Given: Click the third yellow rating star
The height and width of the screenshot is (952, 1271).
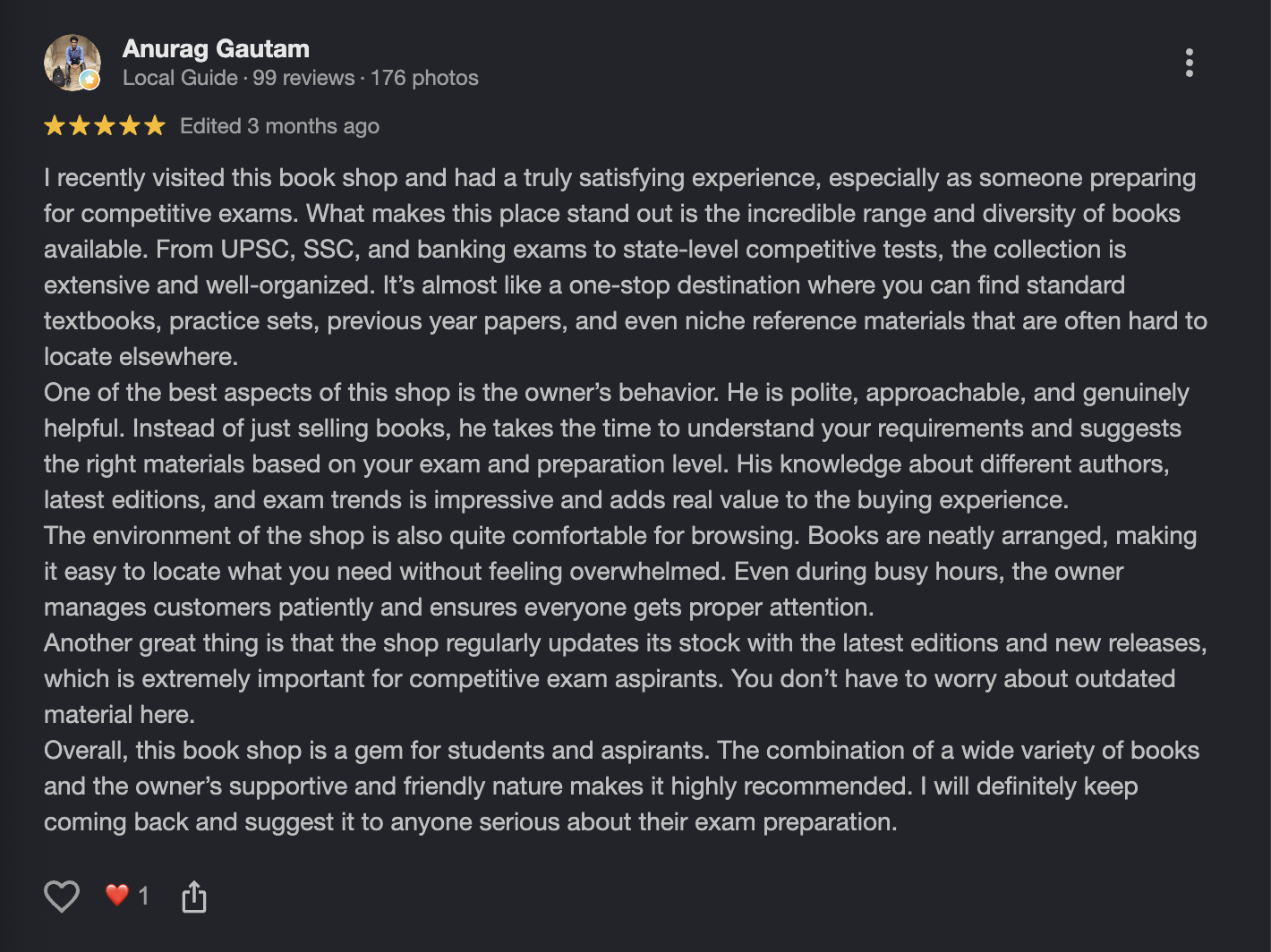Looking at the screenshot, I should click(x=105, y=125).
